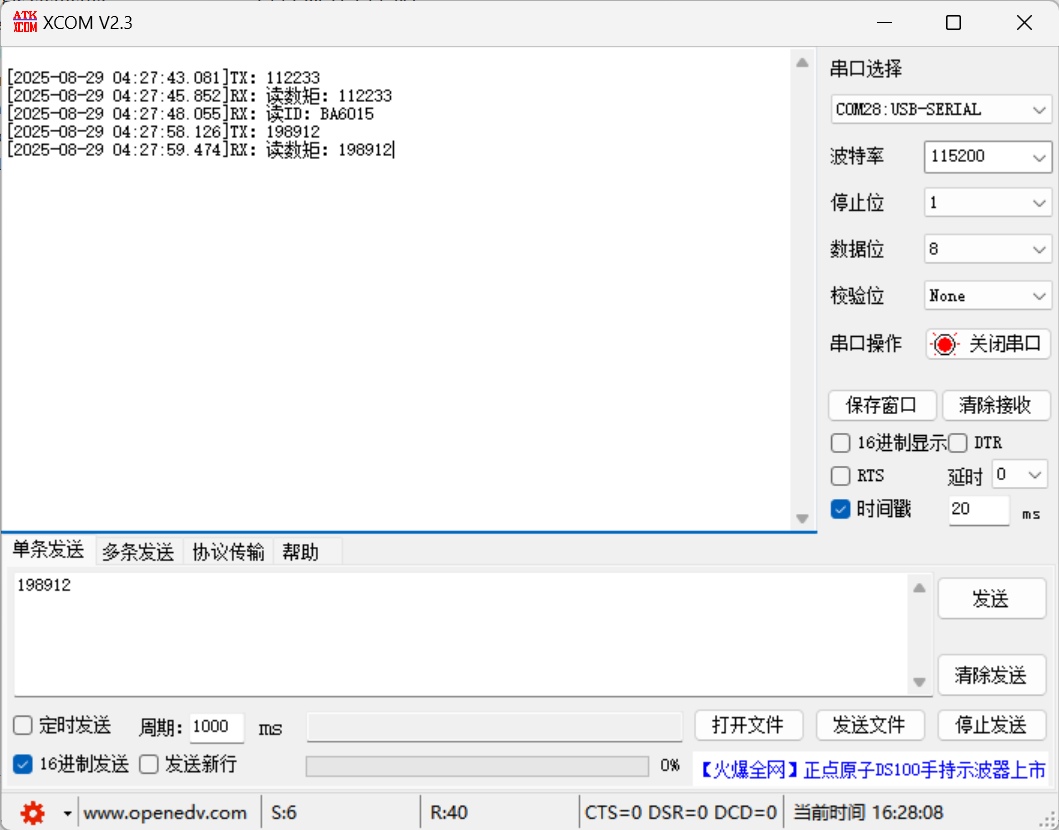Enable the 定时发送 checkbox
This screenshot has height=830, width=1059.
point(23,725)
